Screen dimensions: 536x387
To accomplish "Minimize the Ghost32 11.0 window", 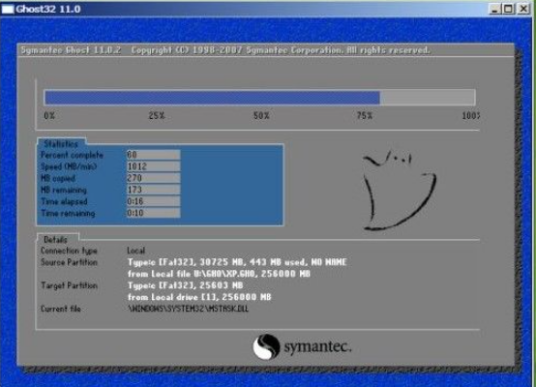I will (494, 9).
